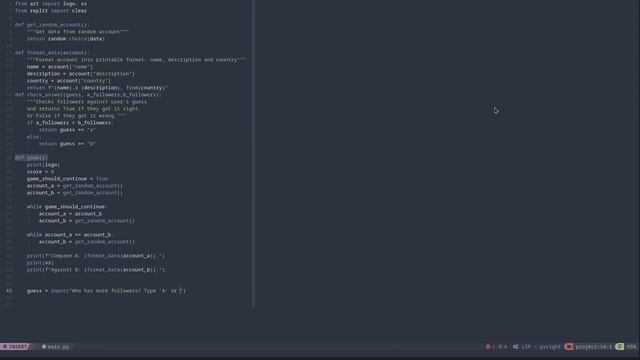640x360 pixels.
Task: Click the 'country = account["country"]' line
Action: coord(69,80)
